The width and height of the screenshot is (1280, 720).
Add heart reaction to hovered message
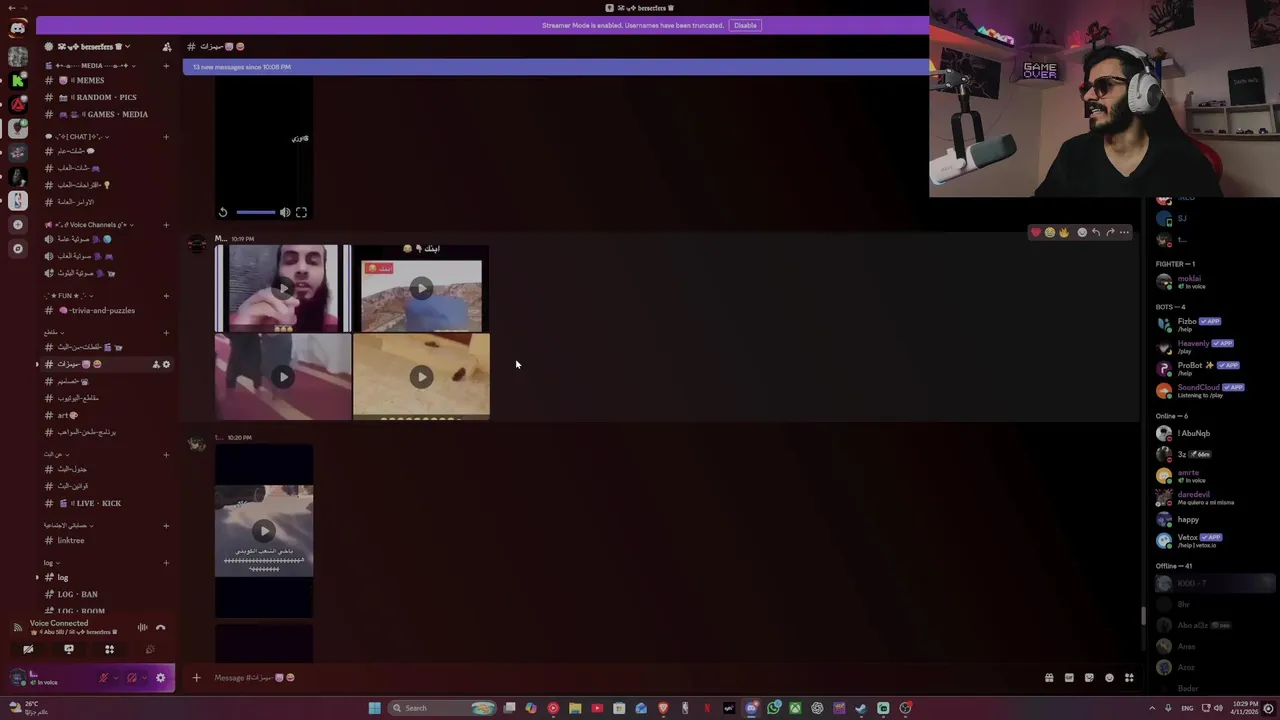click(x=1036, y=232)
